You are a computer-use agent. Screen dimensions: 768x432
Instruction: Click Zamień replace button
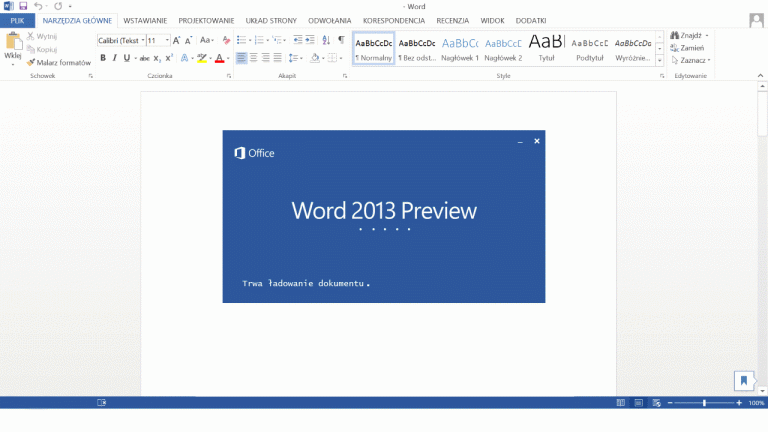click(x=687, y=48)
